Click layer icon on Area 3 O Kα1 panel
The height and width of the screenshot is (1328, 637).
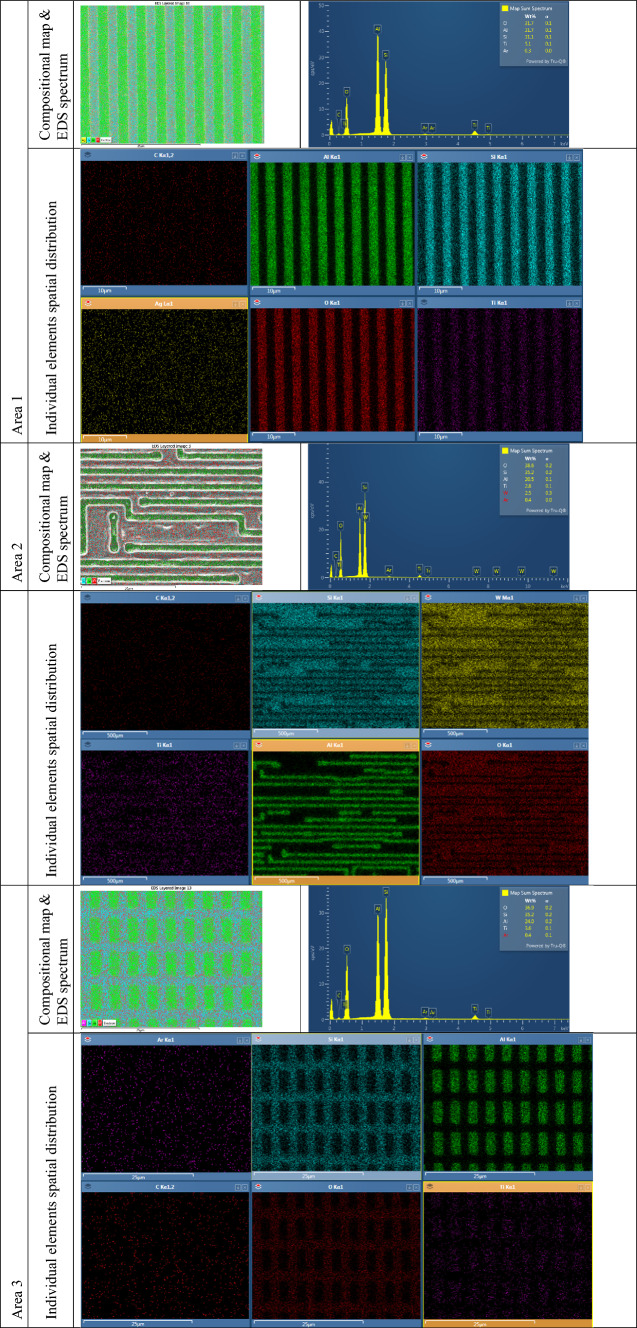[258, 1186]
